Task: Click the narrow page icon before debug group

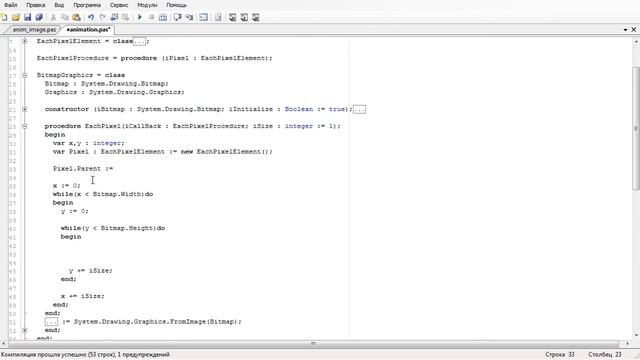Action: coord(218,17)
